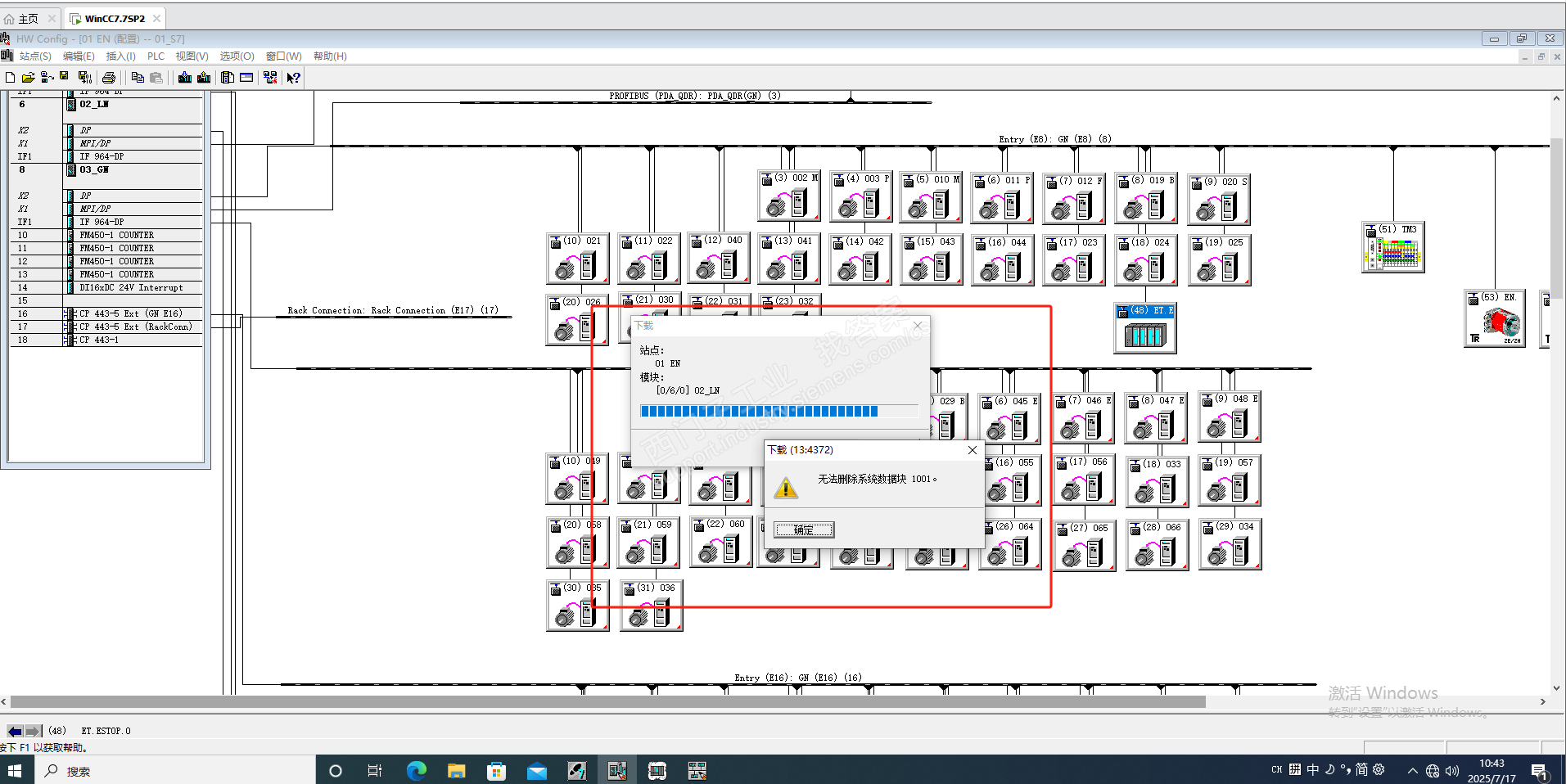Select the 02_LN module row
The image size is (1566, 784).
coord(106,105)
